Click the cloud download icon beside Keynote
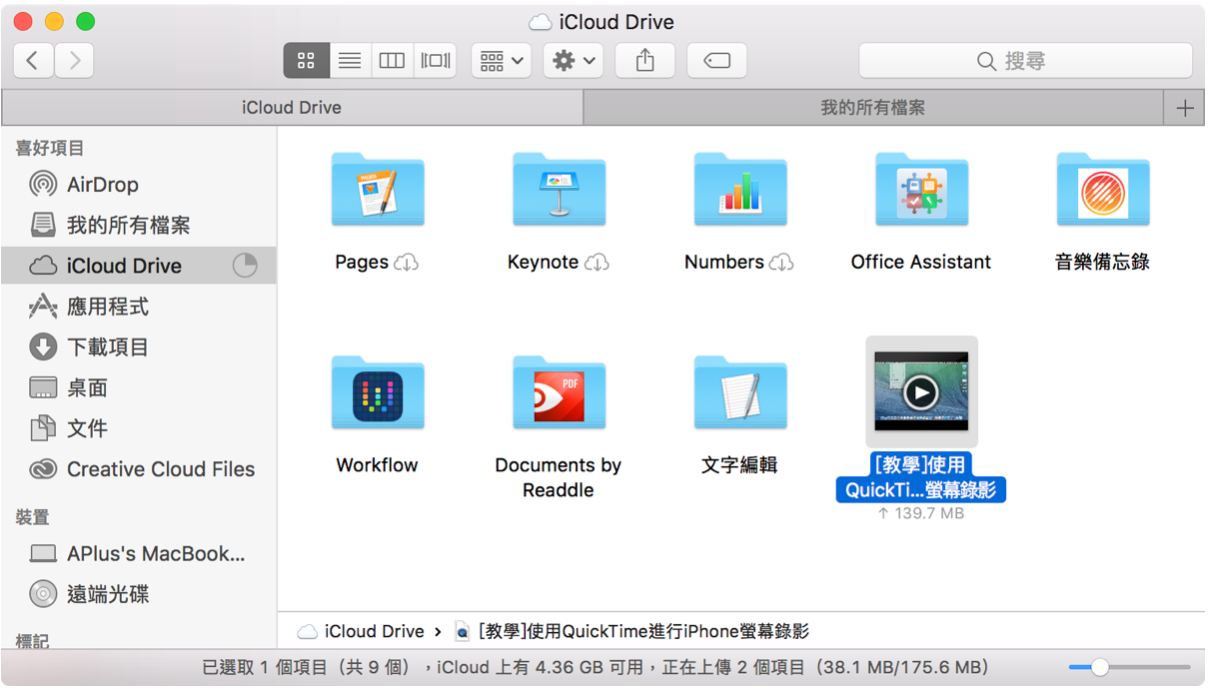The image size is (1208, 690). (x=597, y=263)
